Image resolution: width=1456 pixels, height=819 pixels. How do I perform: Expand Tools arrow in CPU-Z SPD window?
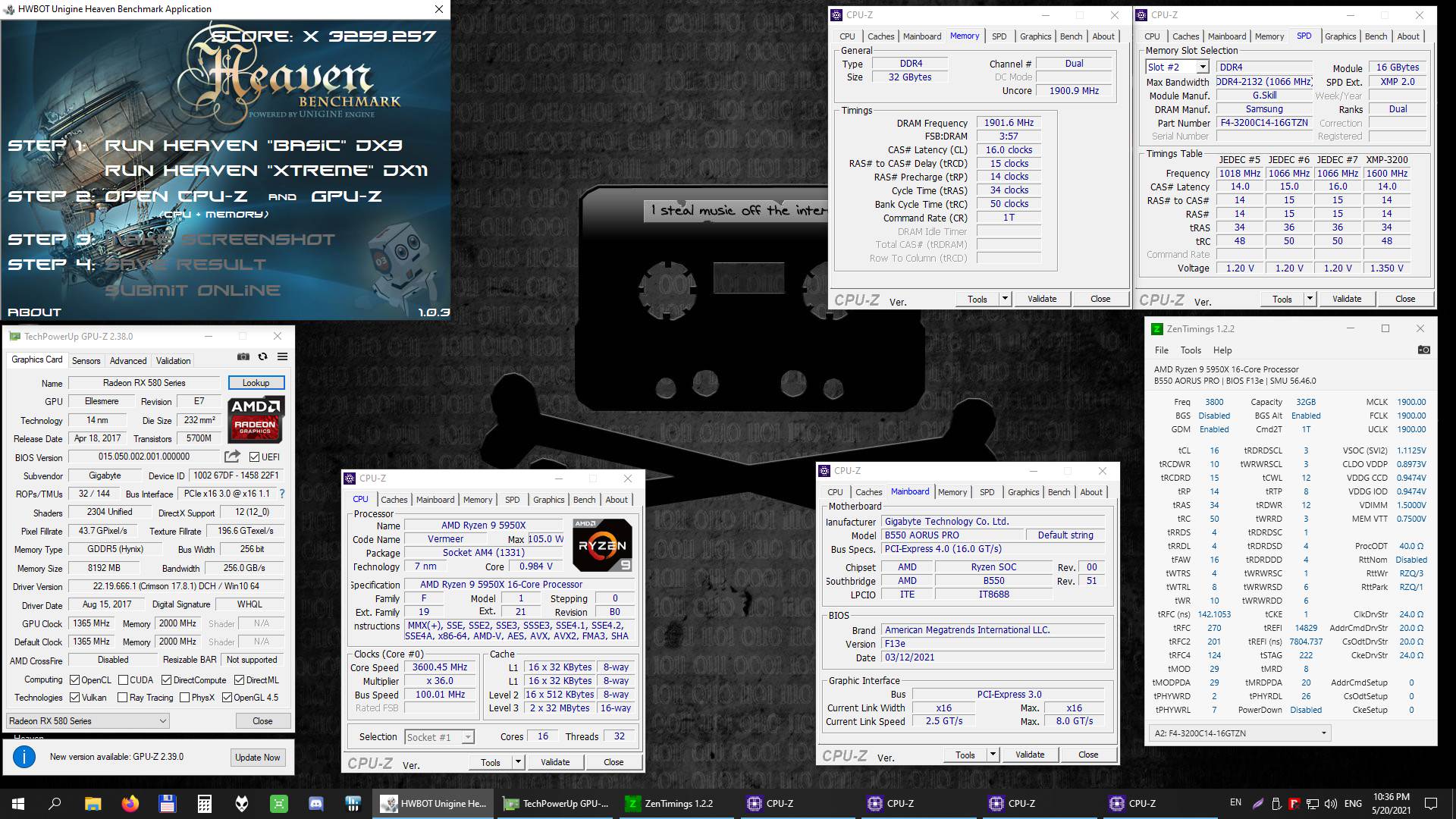(x=1310, y=299)
